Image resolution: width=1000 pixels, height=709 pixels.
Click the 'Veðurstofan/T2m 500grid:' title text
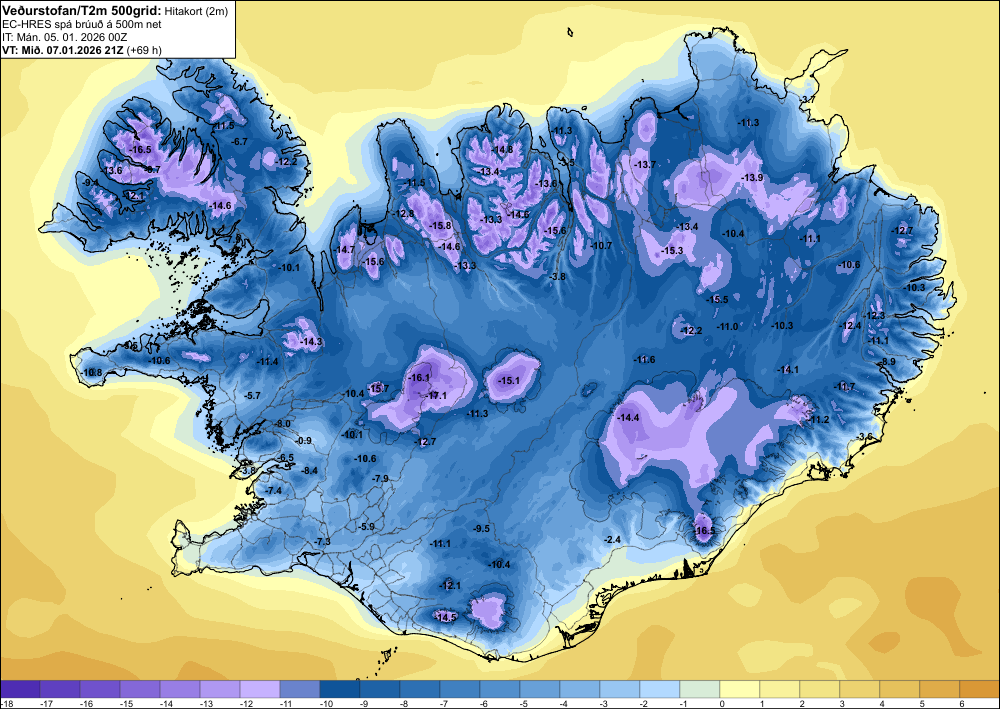pyautogui.click(x=82, y=11)
